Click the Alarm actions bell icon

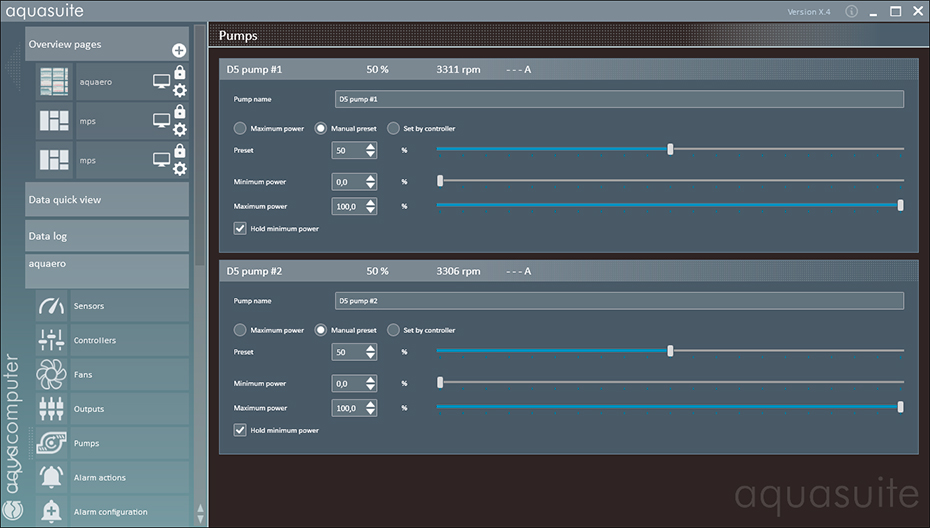click(x=52, y=478)
